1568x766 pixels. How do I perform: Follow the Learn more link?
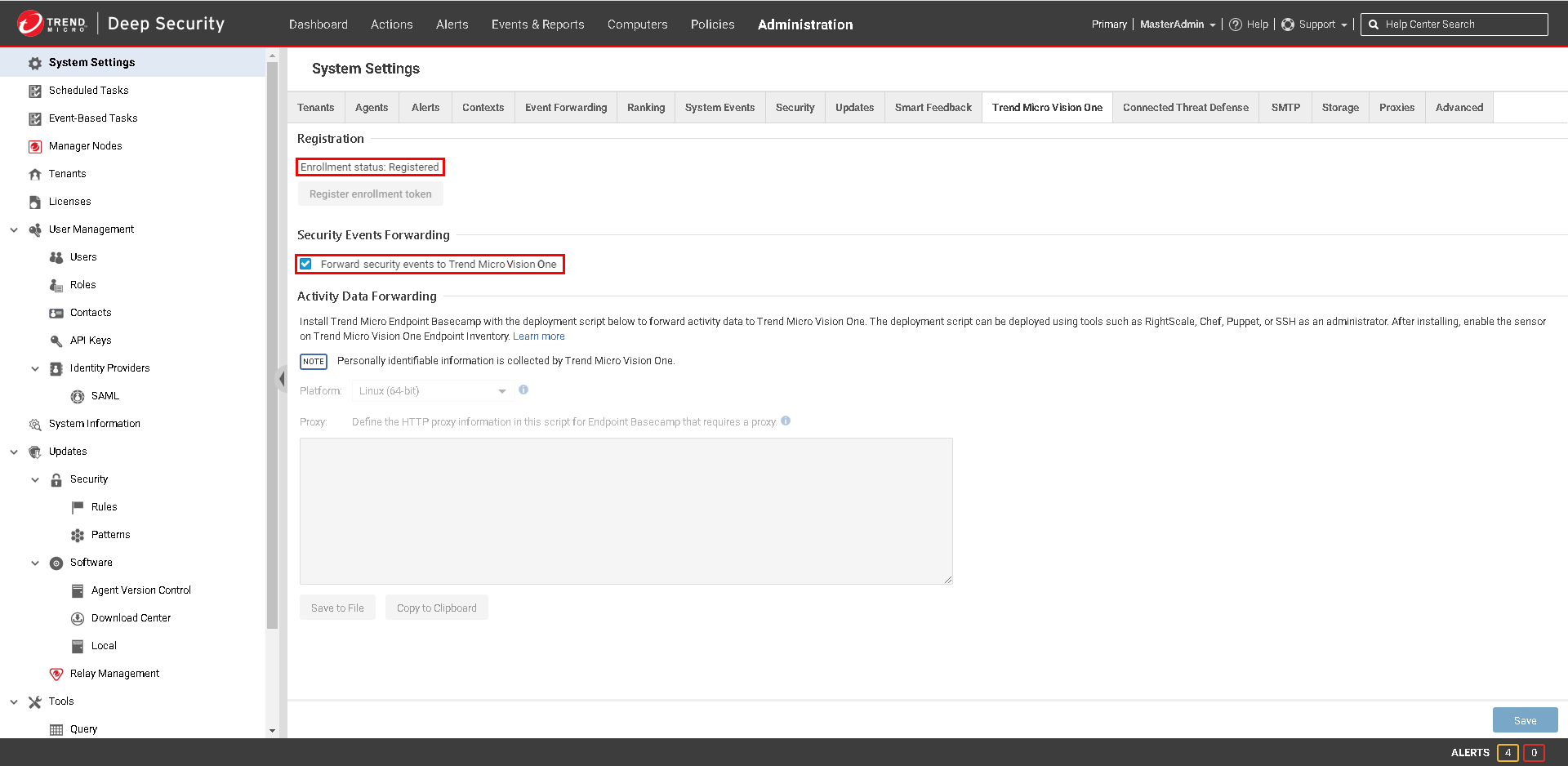[538, 336]
